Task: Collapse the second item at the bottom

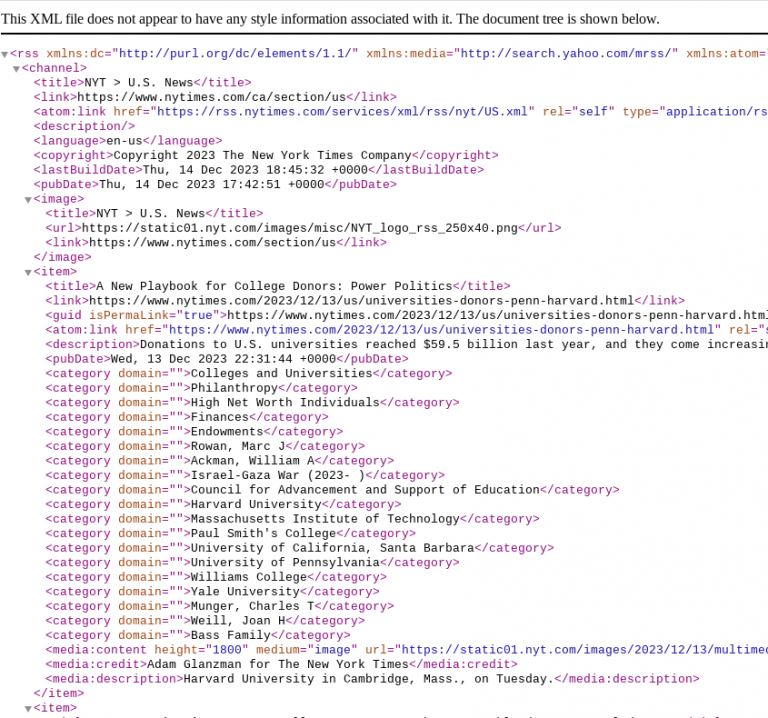Action: coord(28,708)
